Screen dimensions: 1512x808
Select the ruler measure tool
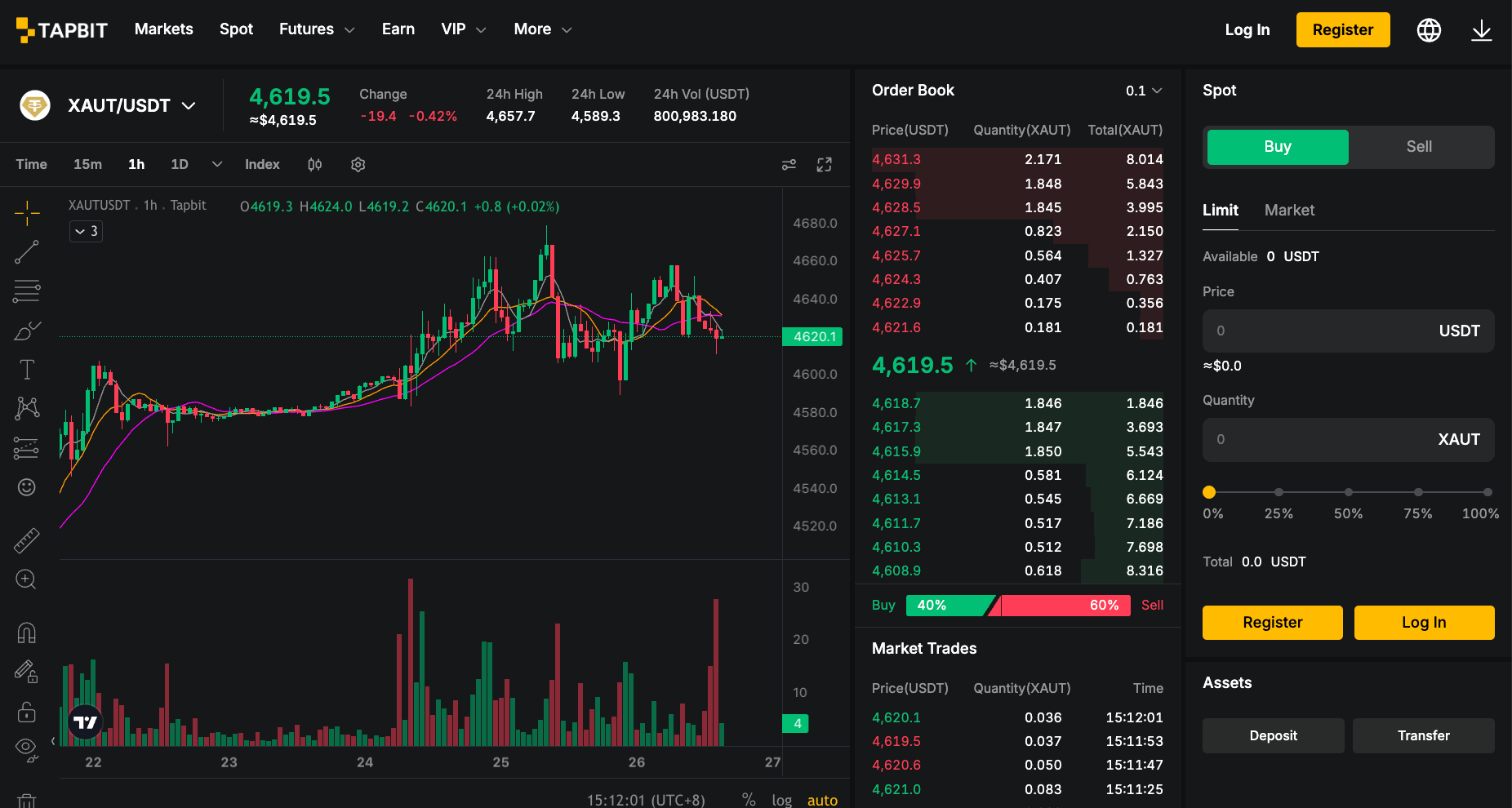click(x=27, y=540)
